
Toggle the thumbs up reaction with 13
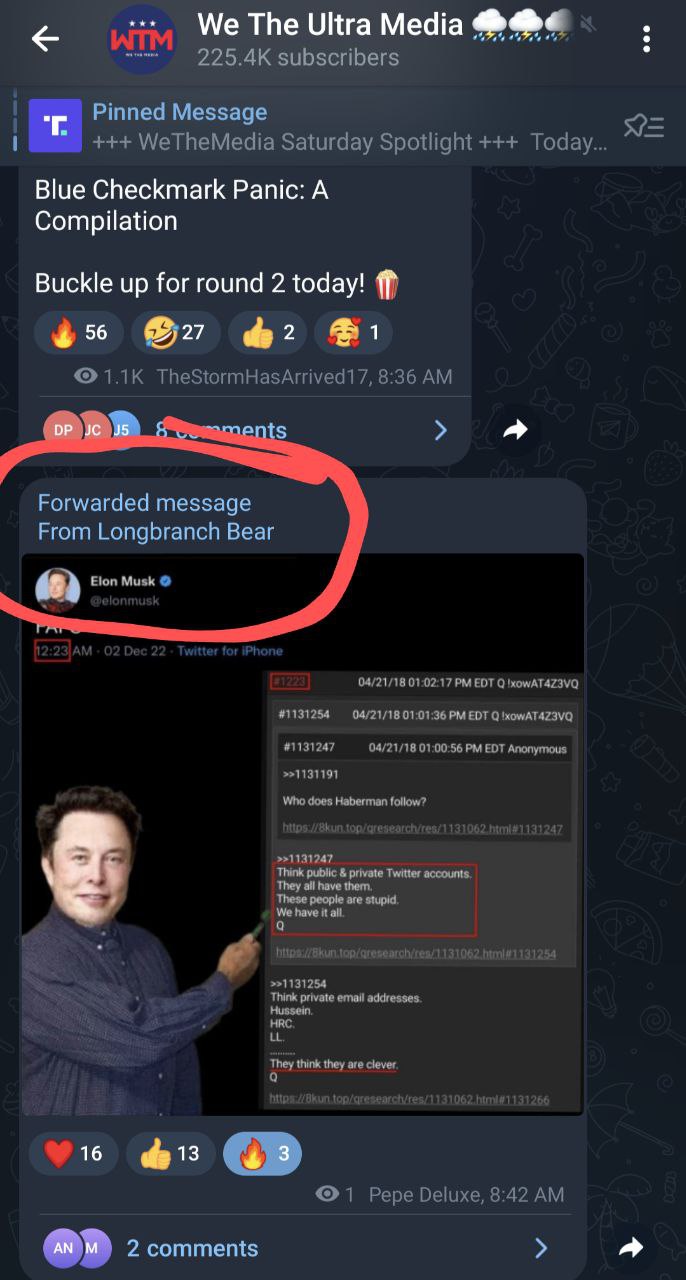pos(170,1153)
